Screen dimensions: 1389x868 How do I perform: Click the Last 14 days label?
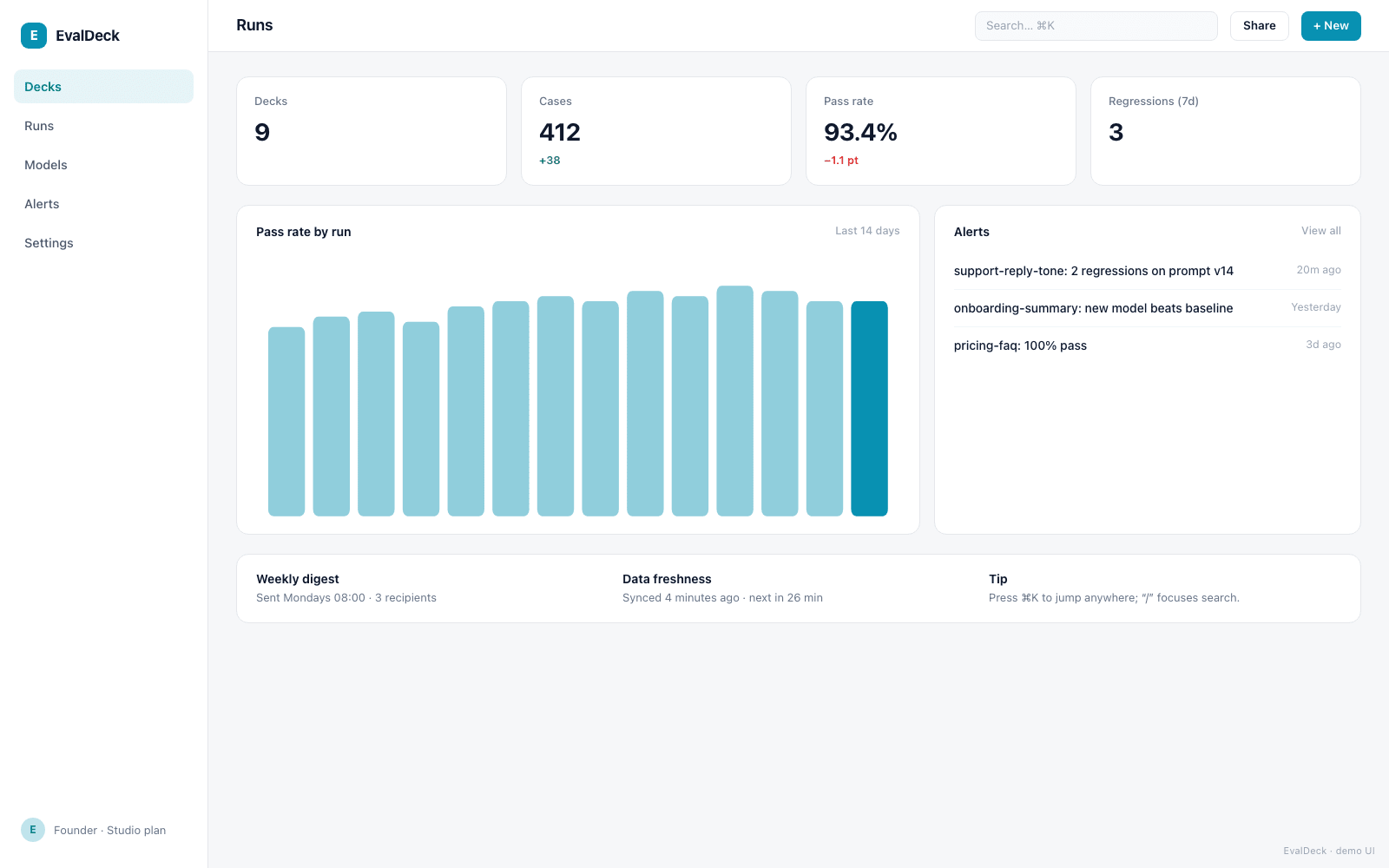(867, 231)
